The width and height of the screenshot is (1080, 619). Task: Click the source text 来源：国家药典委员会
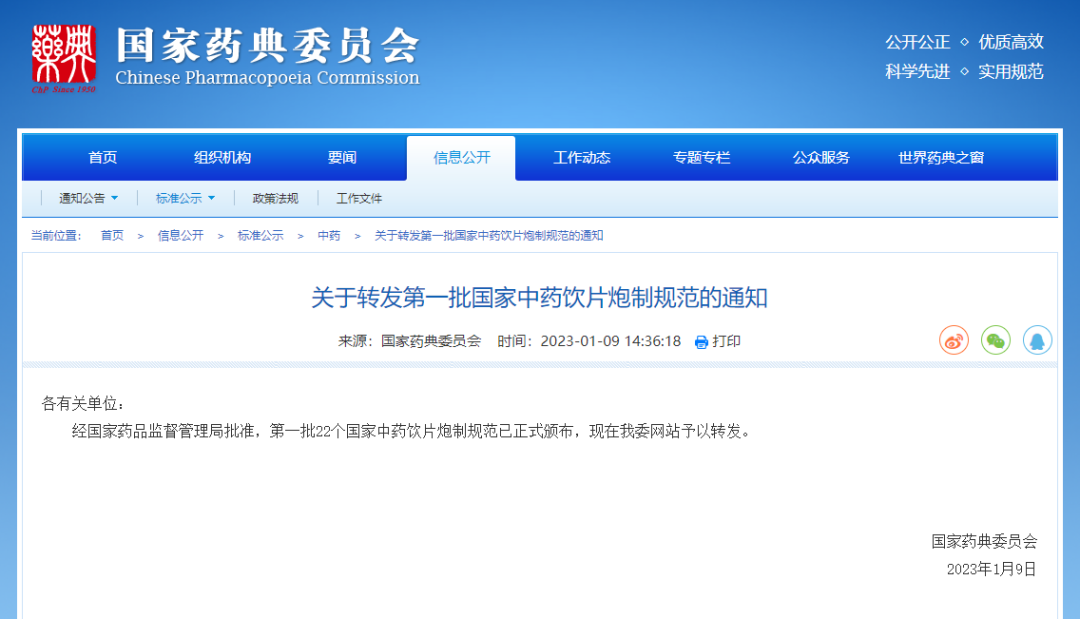(409, 342)
